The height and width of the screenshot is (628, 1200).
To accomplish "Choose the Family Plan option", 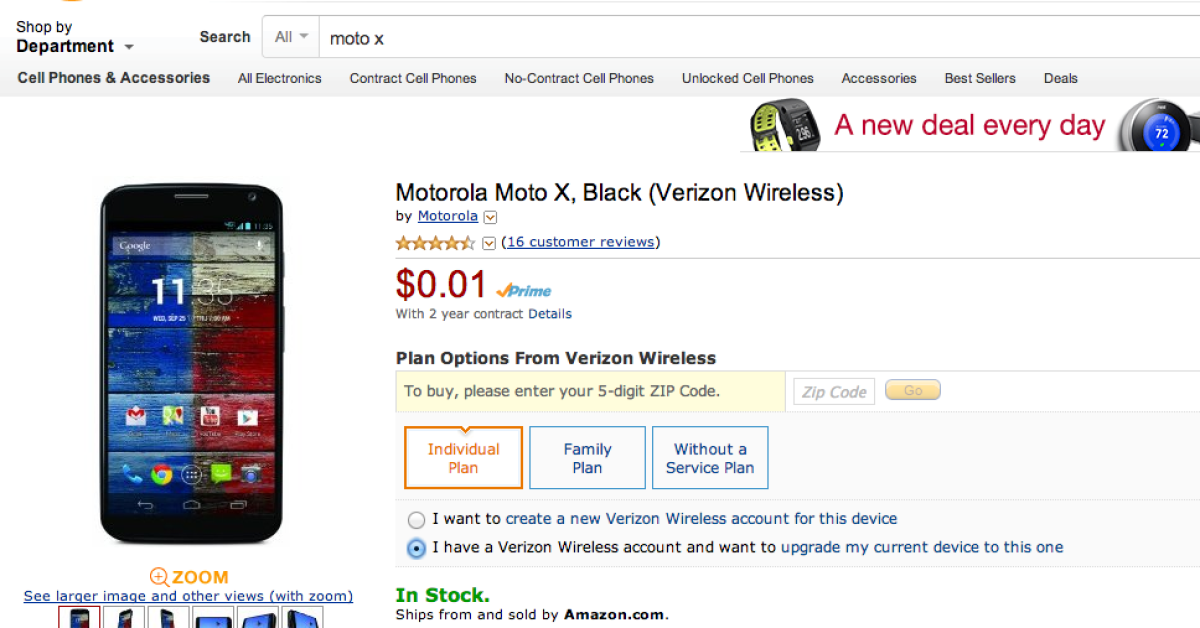I will pos(587,458).
